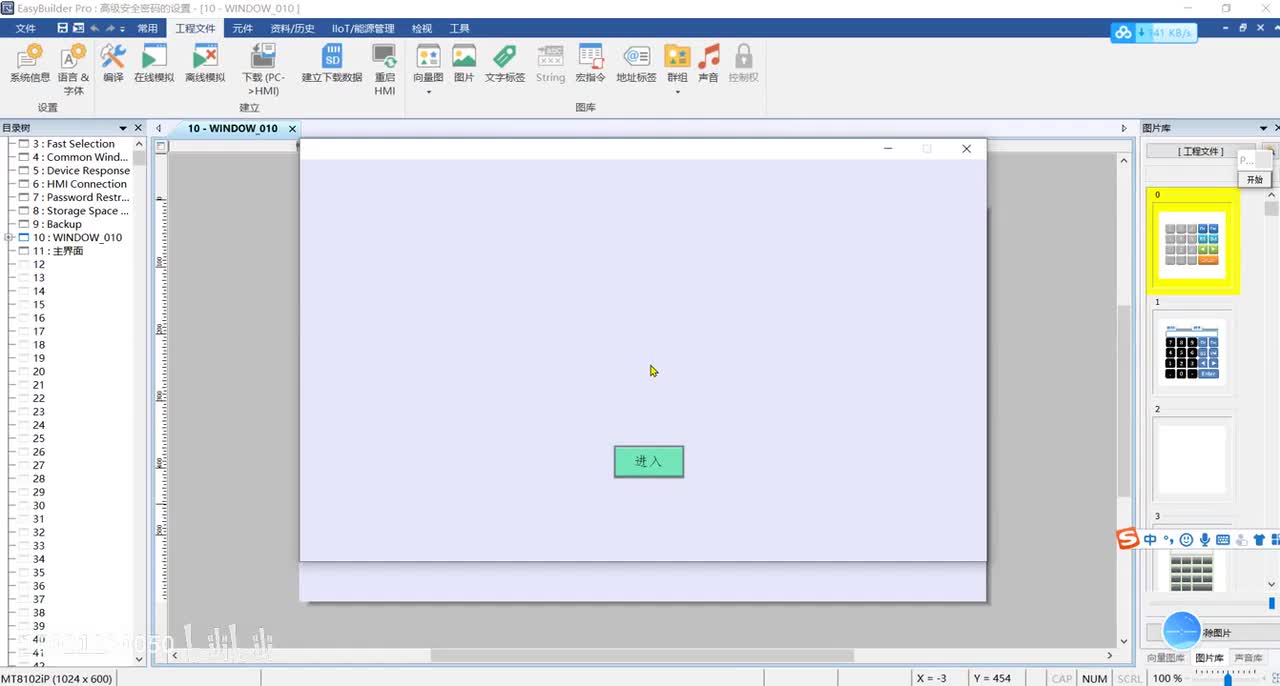The height and width of the screenshot is (686, 1280).
Task: Click Sogou soft keyboard icon
Action: (x=1223, y=540)
